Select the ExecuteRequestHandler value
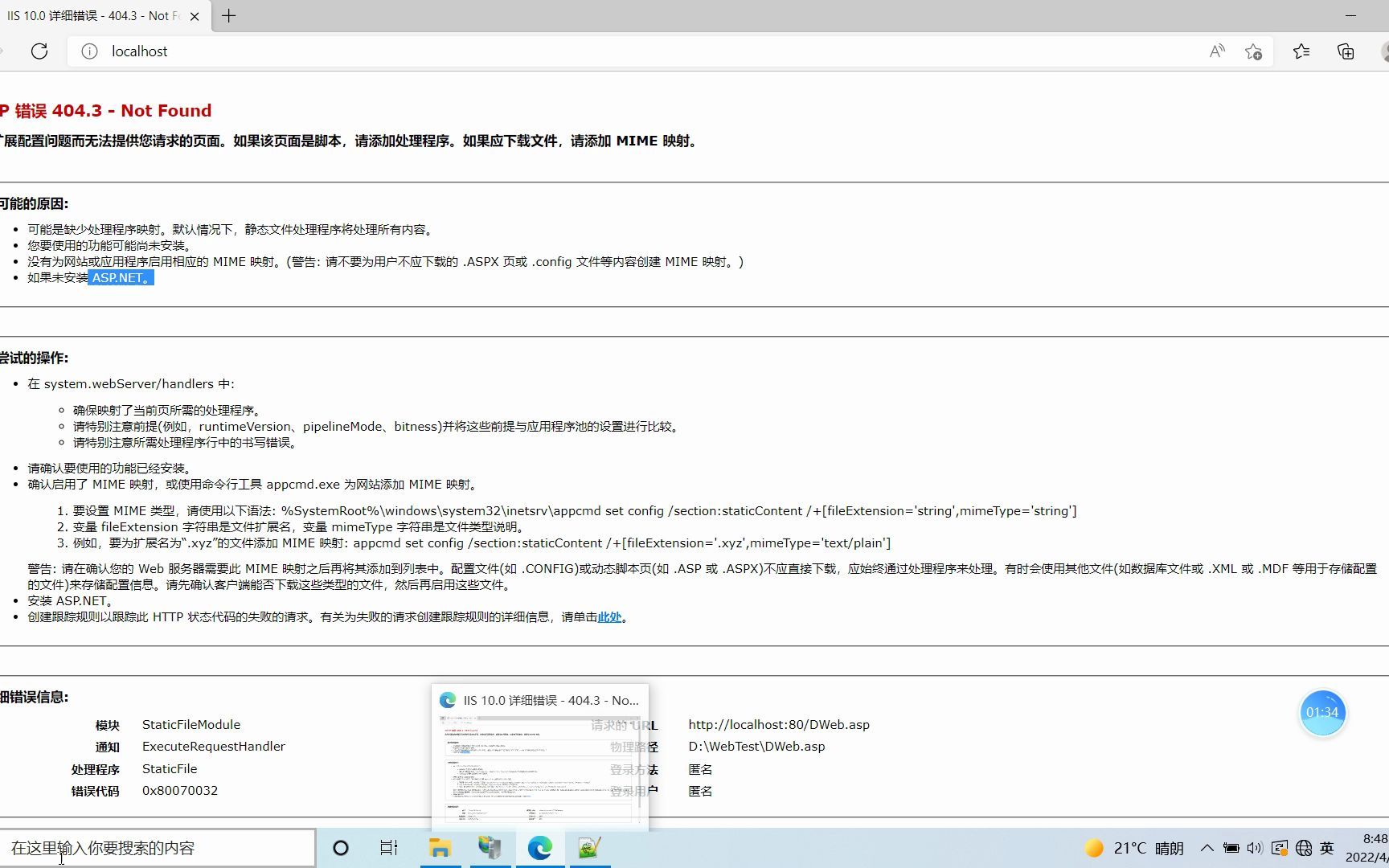 214,746
